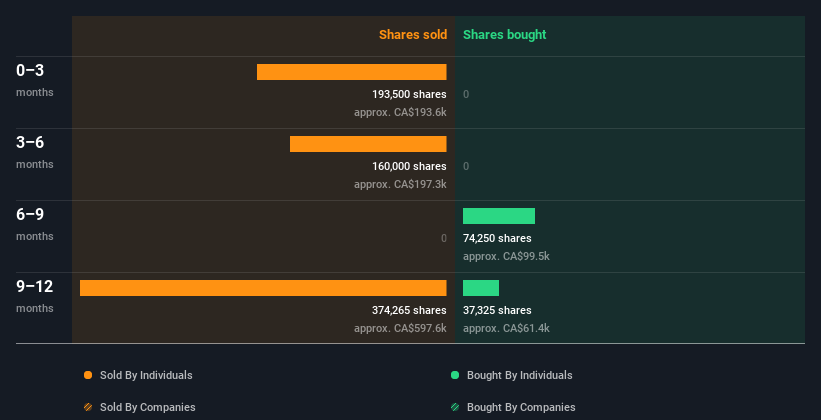
Task: Click the 193,500 shares sold value
Action: tap(409, 94)
